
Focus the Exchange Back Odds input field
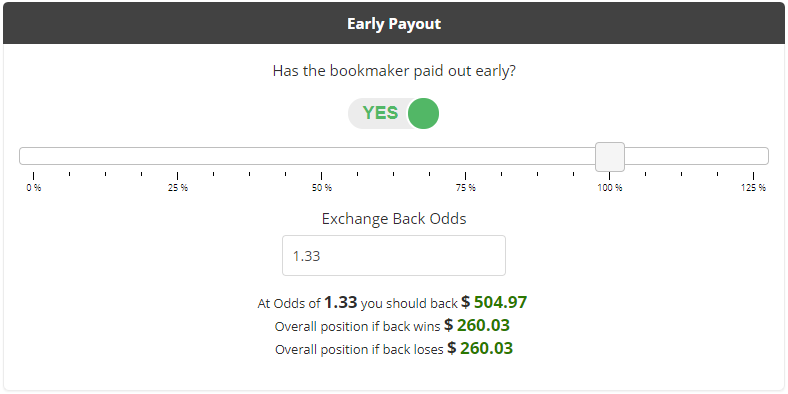tap(394, 255)
